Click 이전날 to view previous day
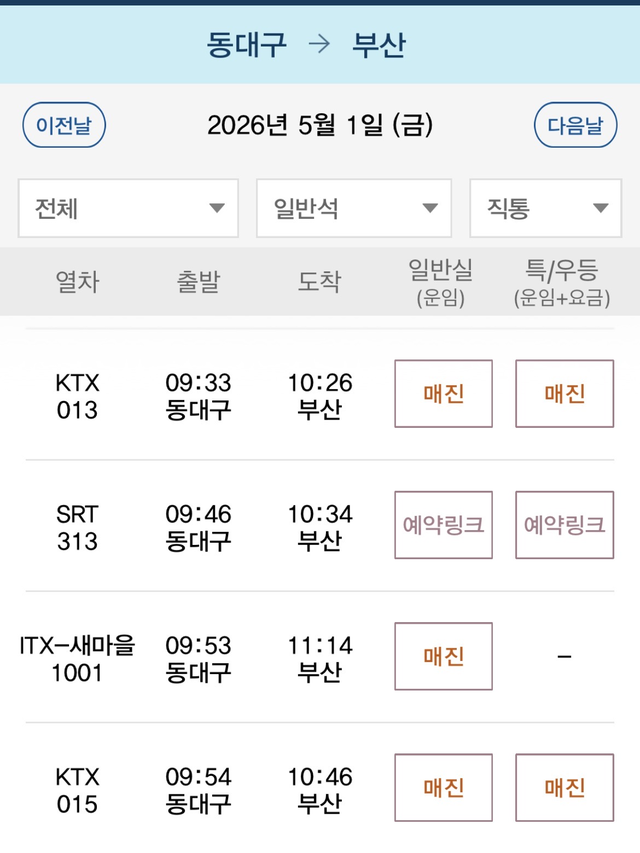 [x=63, y=125]
